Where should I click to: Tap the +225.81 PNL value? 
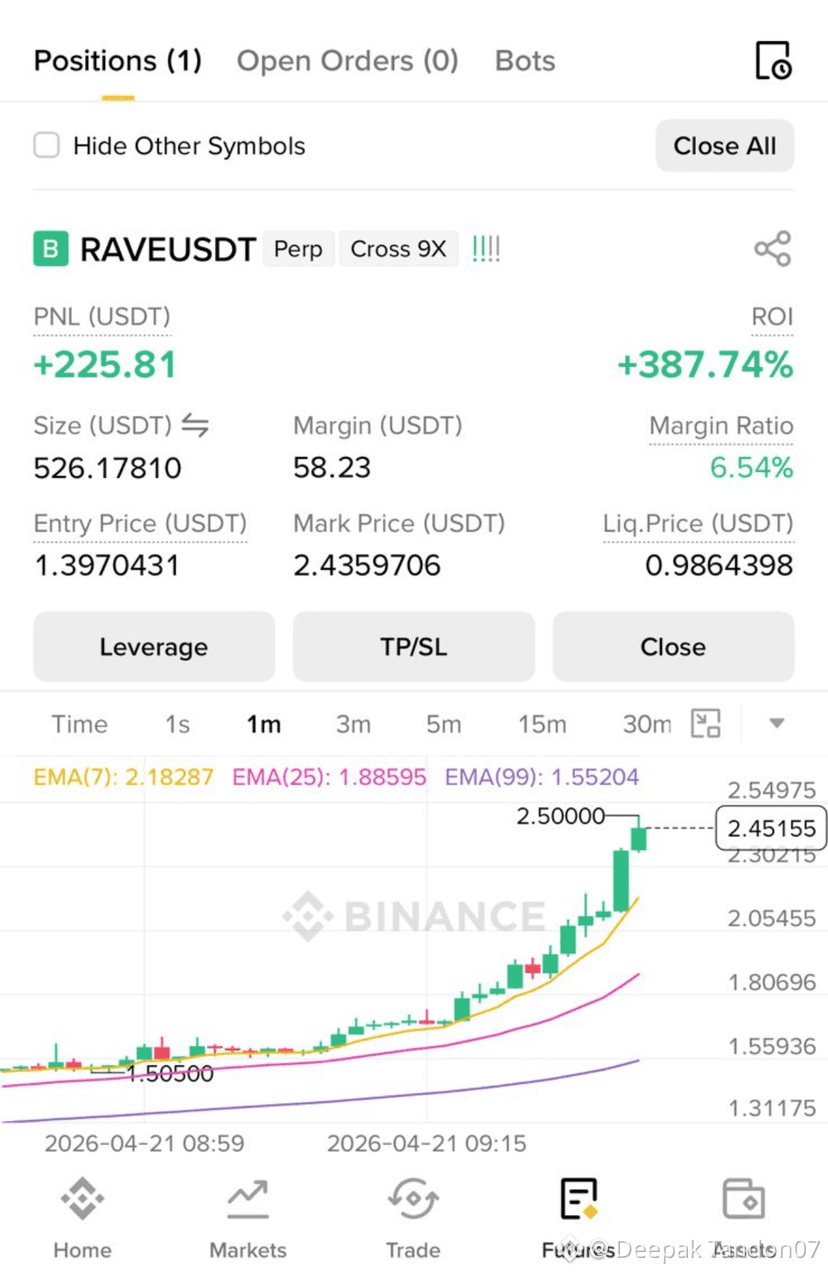click(105, 365)
